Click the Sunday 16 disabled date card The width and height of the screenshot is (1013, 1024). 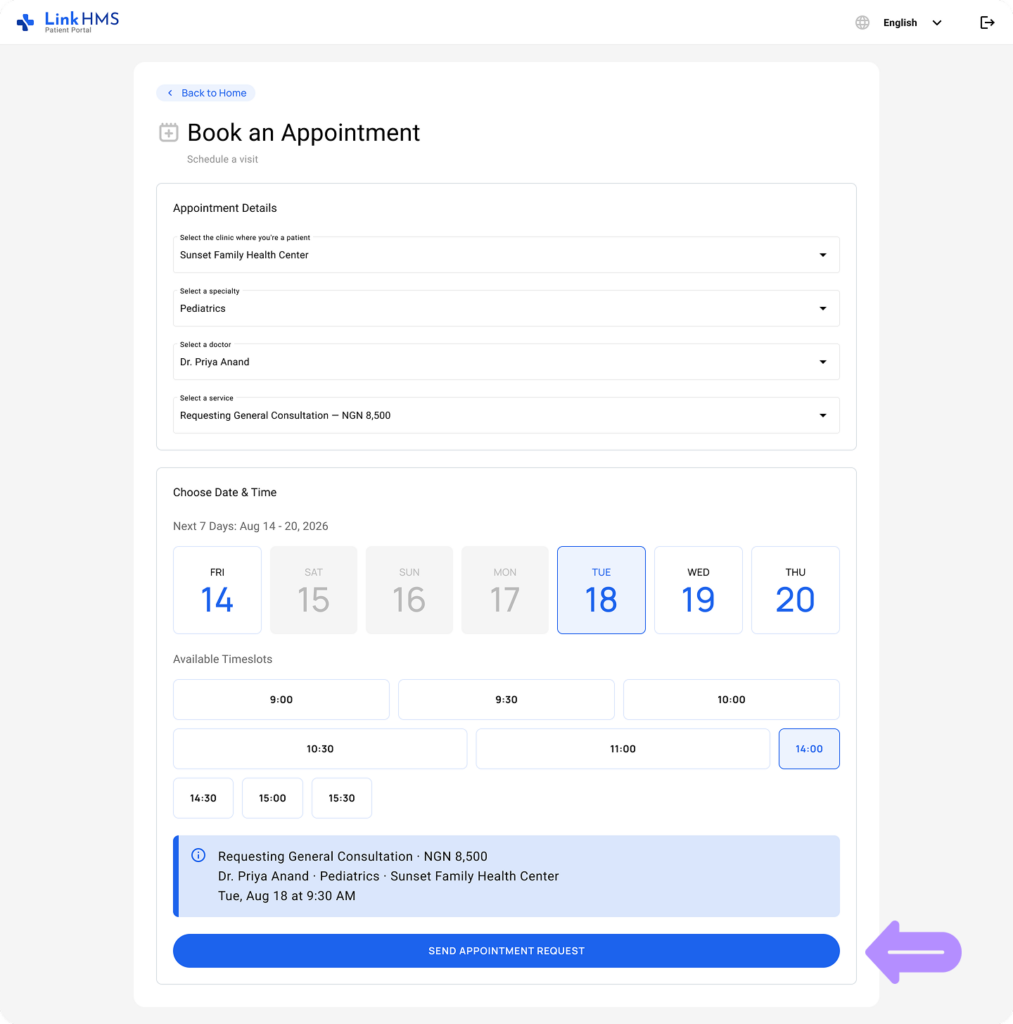(x=410, y=590)
